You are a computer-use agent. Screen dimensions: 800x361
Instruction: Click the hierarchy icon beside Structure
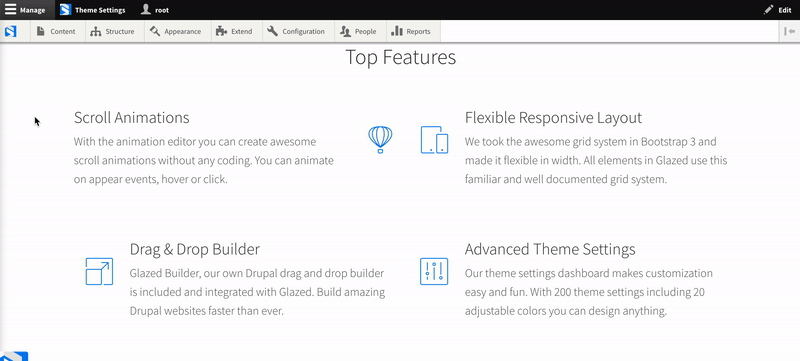pos(95,32)
